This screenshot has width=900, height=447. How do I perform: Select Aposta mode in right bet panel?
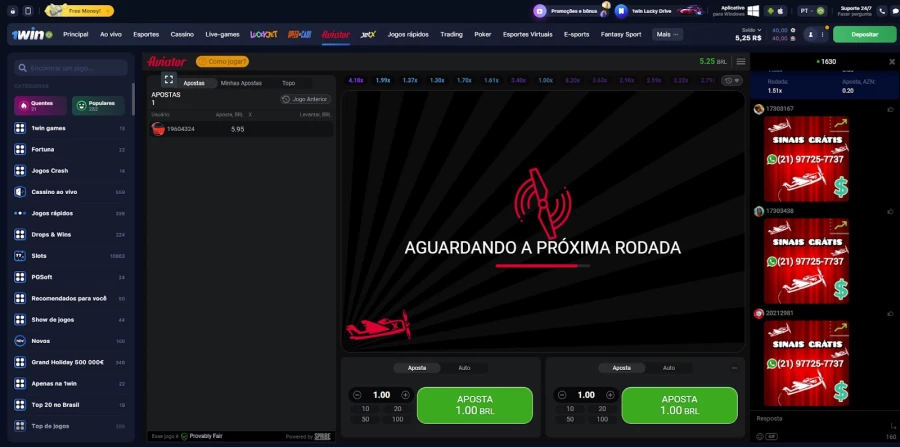tap(622, 368)
